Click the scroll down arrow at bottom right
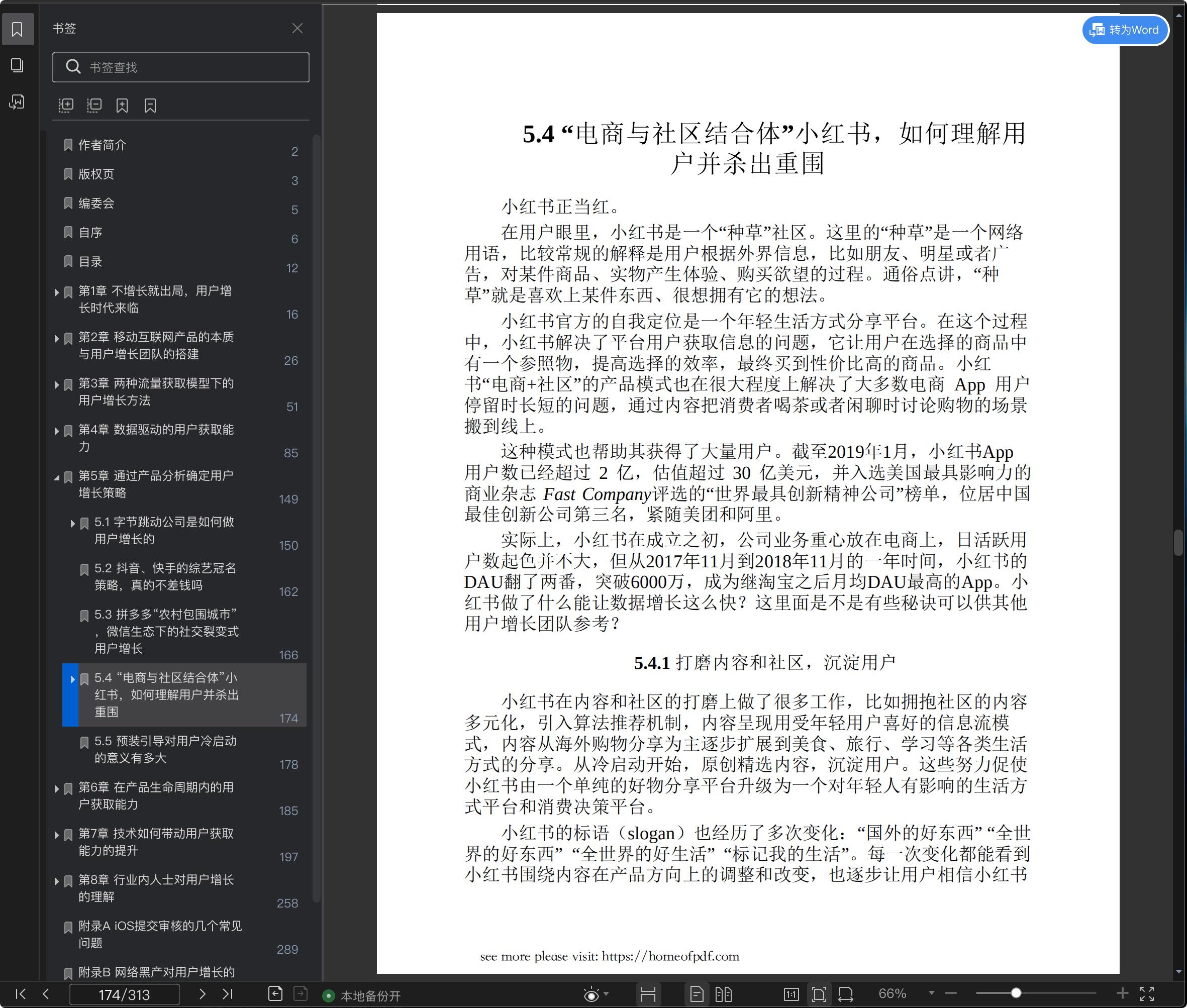The image size is (1187, 1008). point(1178,971)
